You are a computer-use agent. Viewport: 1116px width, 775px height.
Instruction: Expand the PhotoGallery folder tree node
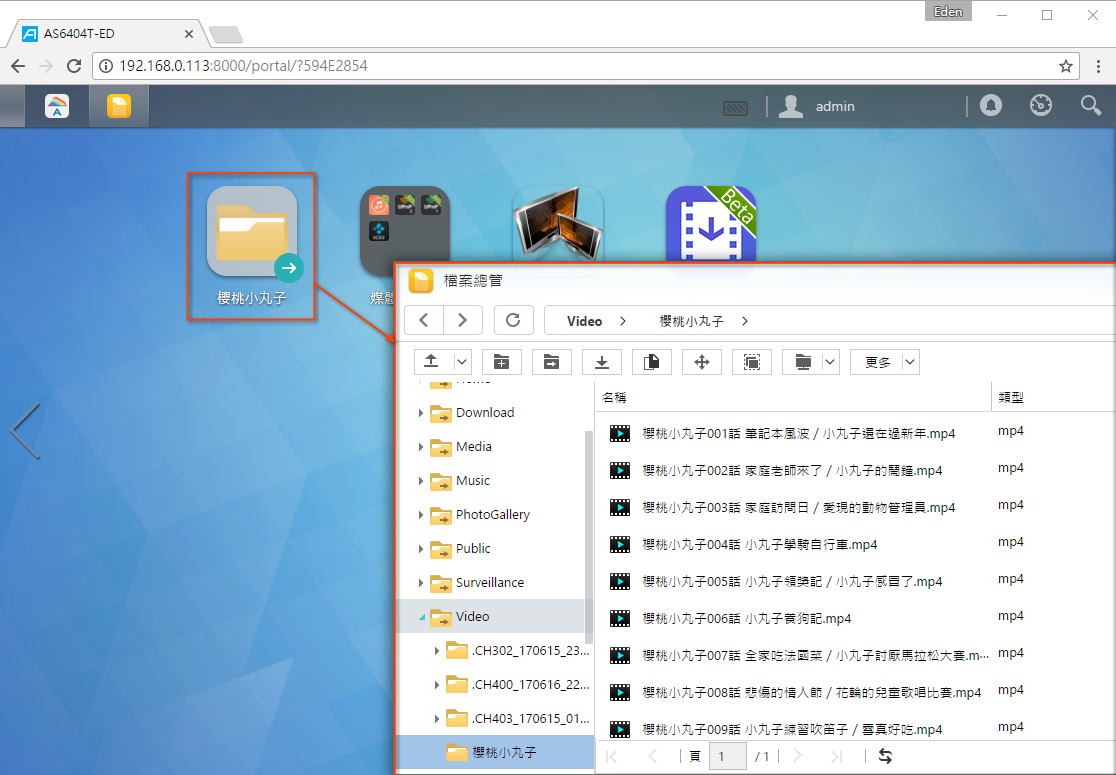pyautogui.click(x=421, y=515)
